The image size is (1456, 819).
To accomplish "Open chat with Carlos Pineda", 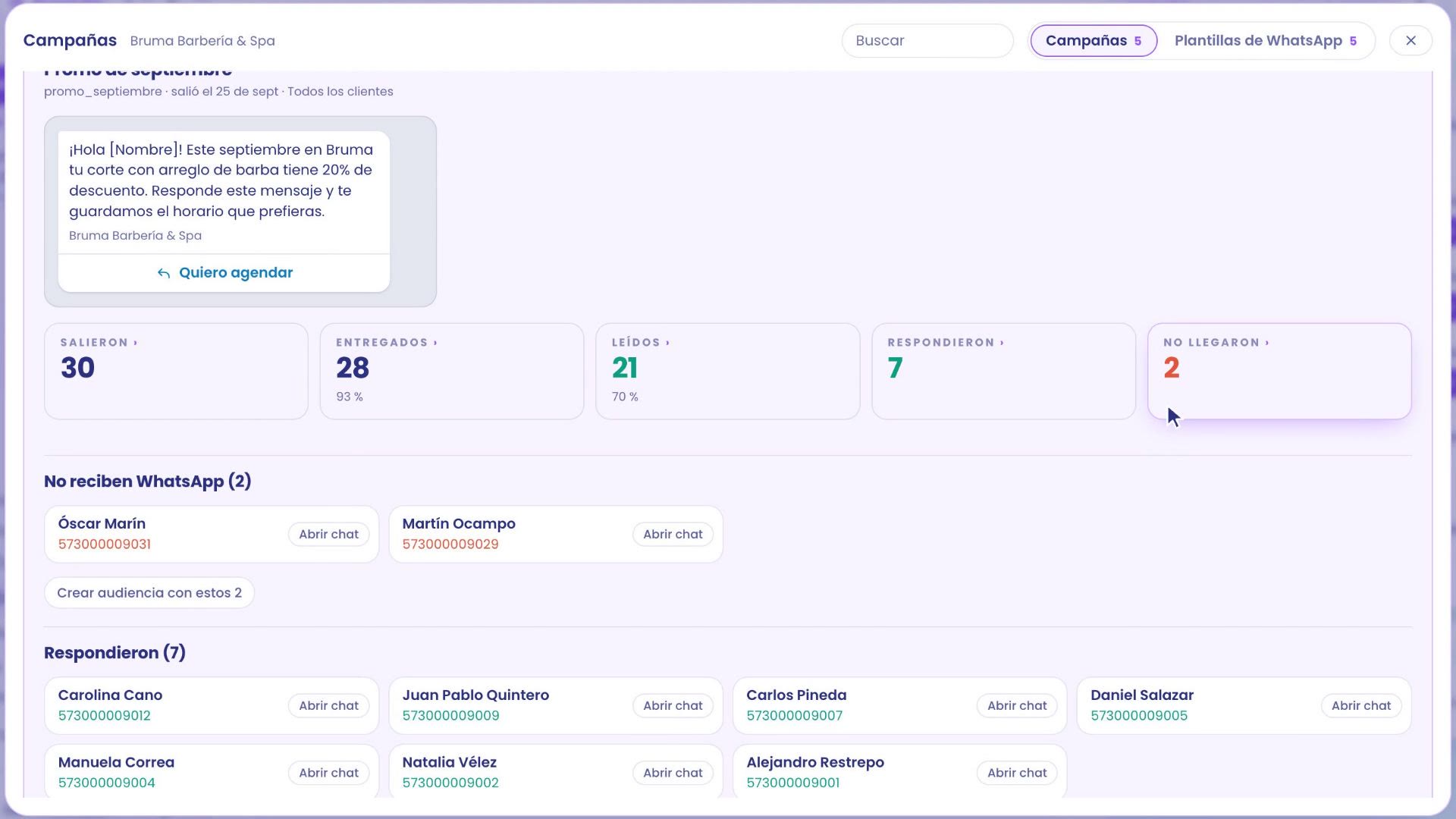I will pos(1017,705).
